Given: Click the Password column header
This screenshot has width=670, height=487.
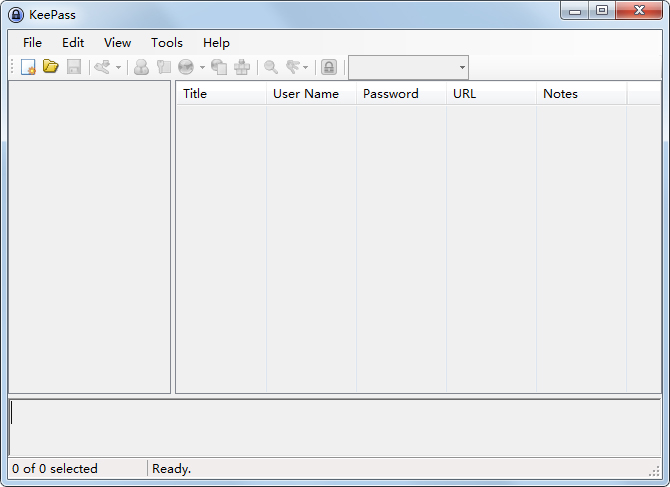Looking at the screenshot, I should coord(402,94).
